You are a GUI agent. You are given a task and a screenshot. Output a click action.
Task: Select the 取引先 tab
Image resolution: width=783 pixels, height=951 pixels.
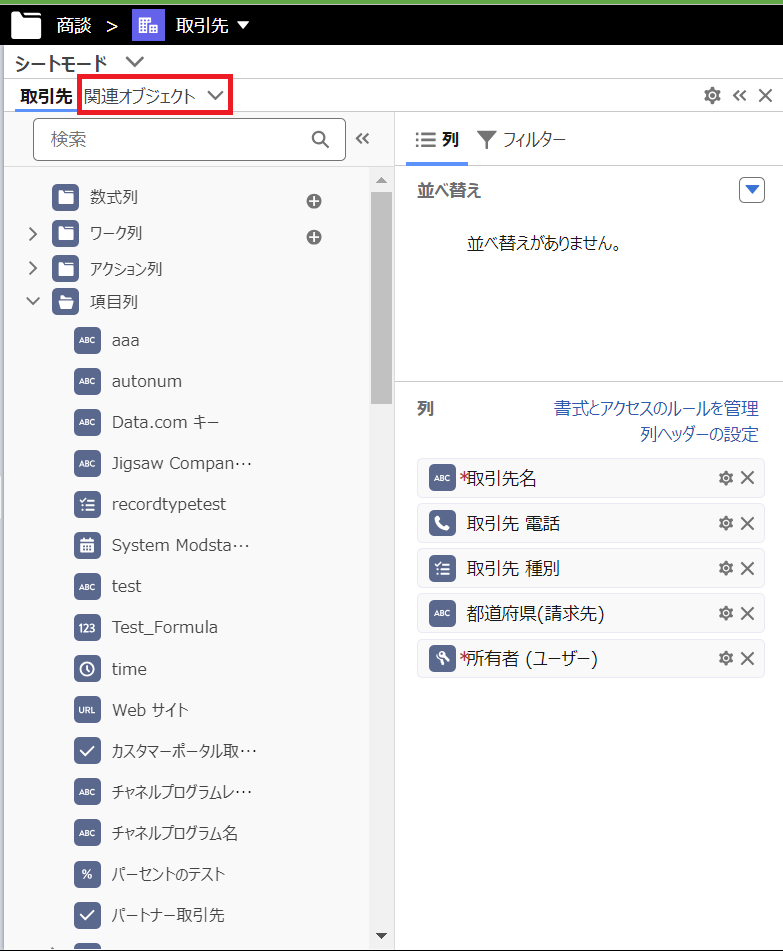(46, 96)
